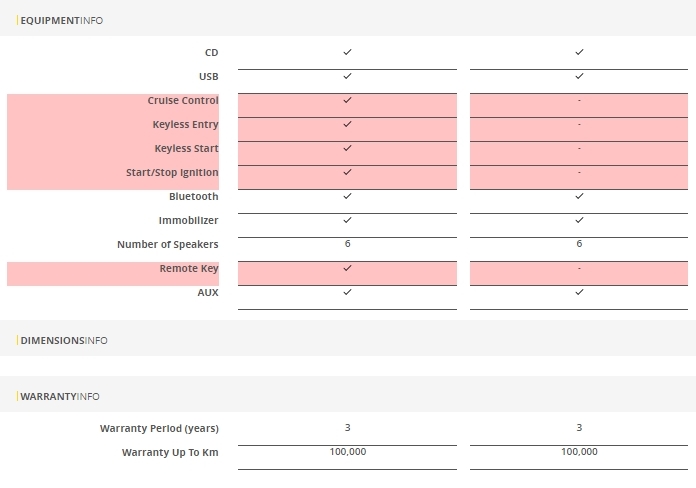Click the Keyless Entry checkmark in first column
The height and width of the screenshot is (488, 696).
347,124
